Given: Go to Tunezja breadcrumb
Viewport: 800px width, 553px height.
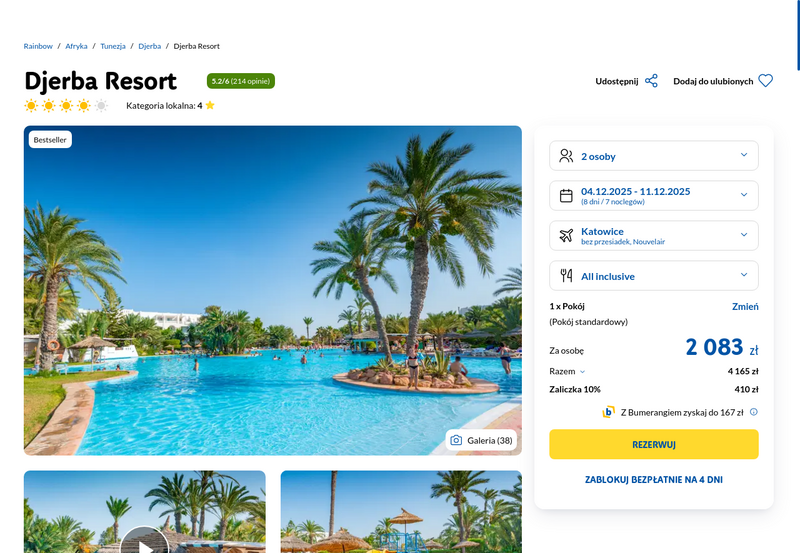Looking at the screenshot, I should [113, 46].
